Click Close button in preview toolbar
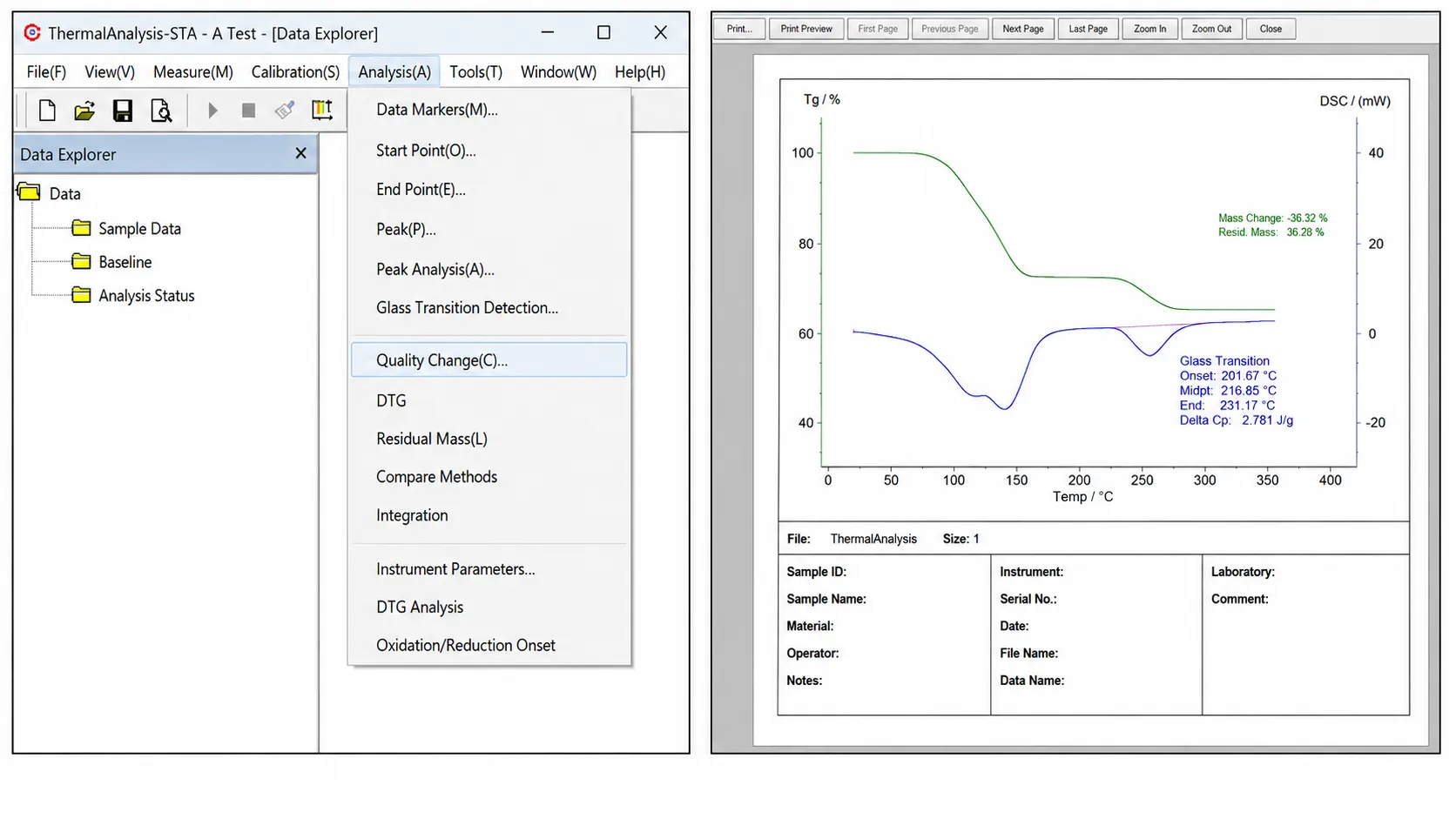Screen dimensions: 1456x819 [1271, 29]
